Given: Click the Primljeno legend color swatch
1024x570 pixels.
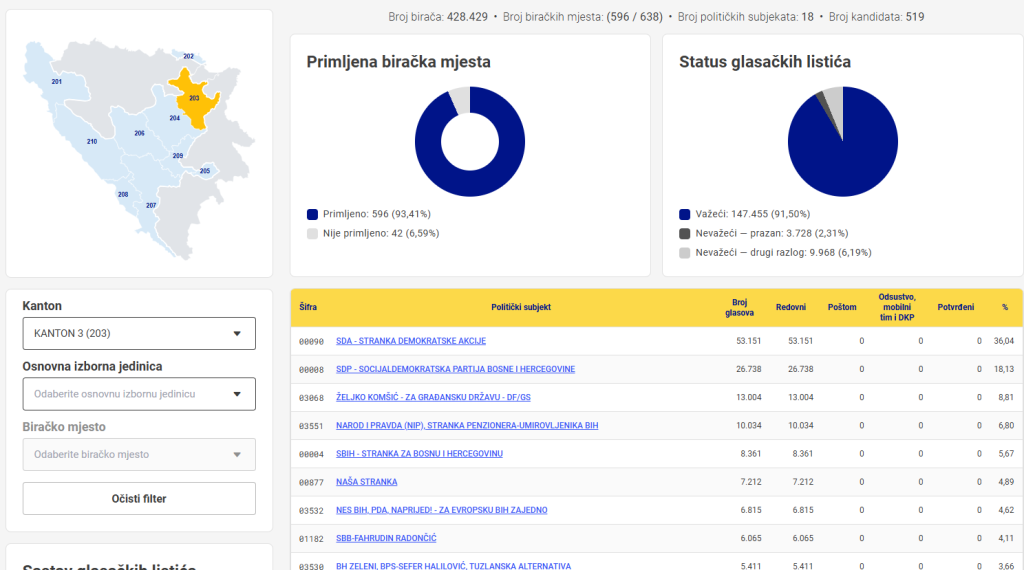Looking at the screenshot, I should (312, 214).
